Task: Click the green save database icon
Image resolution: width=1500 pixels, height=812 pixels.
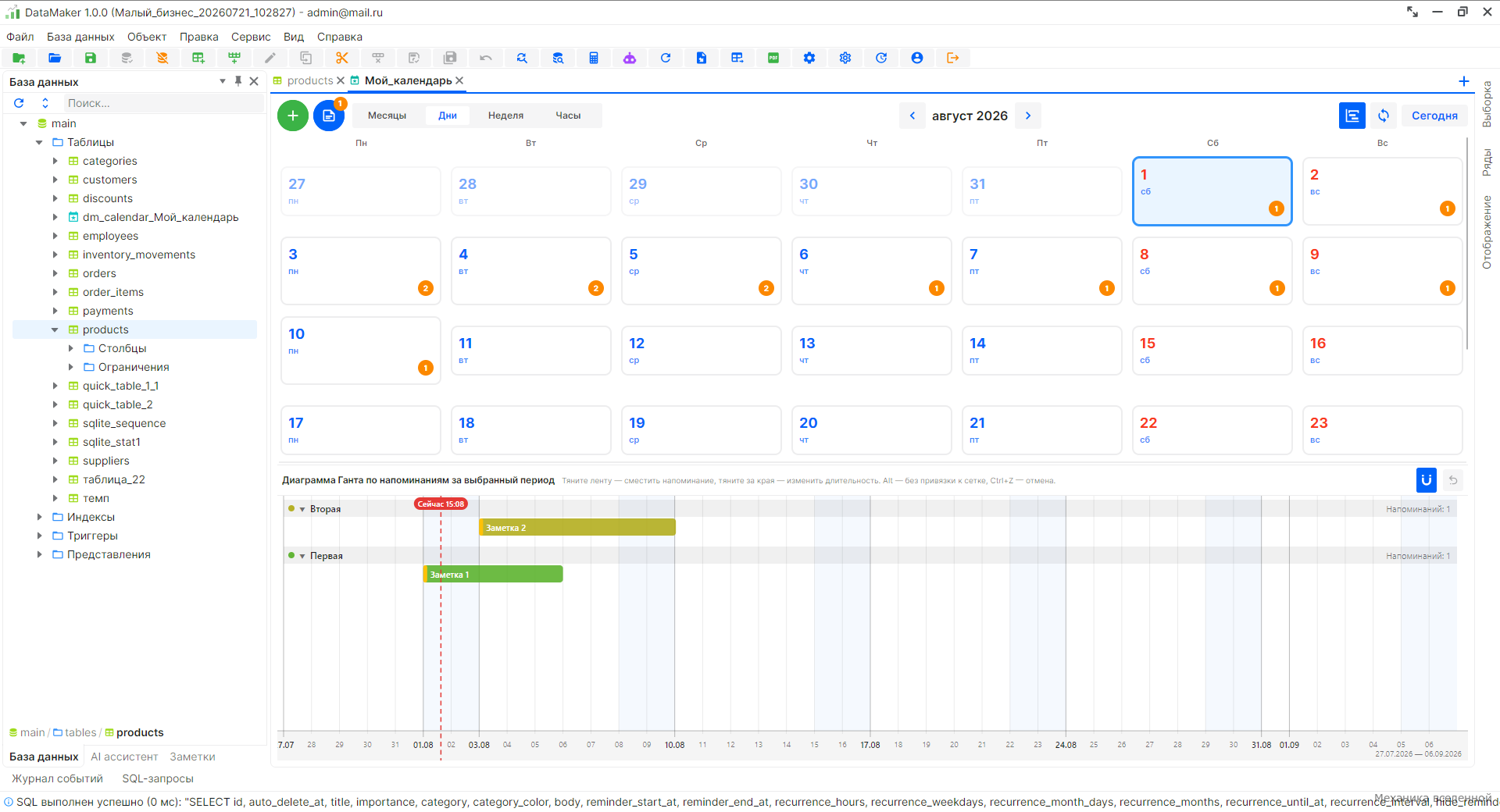Action: pos(91,58)
